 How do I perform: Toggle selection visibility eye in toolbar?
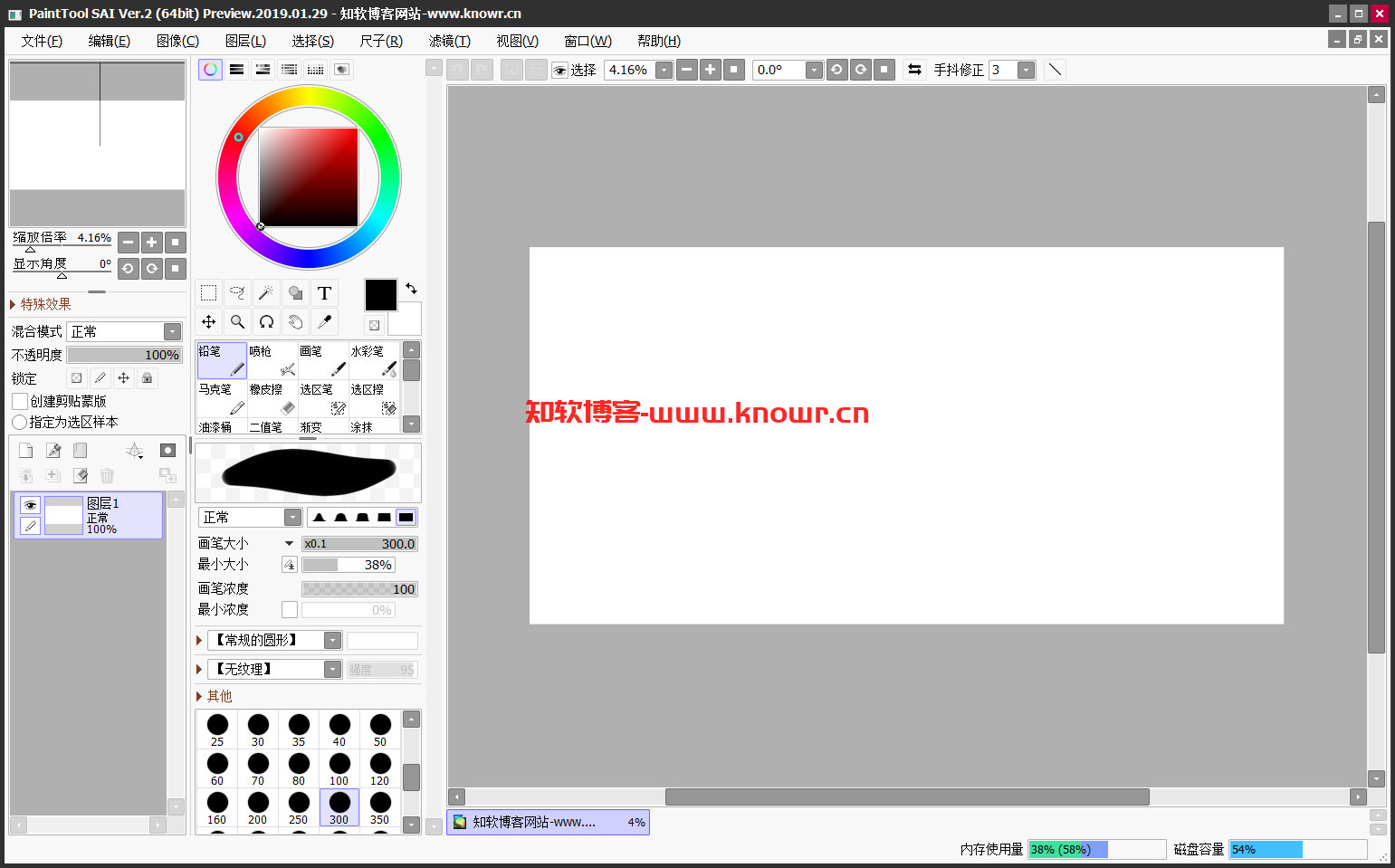click(x=560, y=70)
